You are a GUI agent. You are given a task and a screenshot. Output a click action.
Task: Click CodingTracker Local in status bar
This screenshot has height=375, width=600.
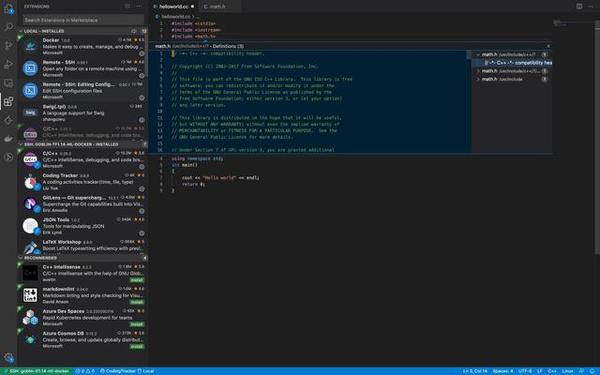pyautogui.click(x=127, y=371)
